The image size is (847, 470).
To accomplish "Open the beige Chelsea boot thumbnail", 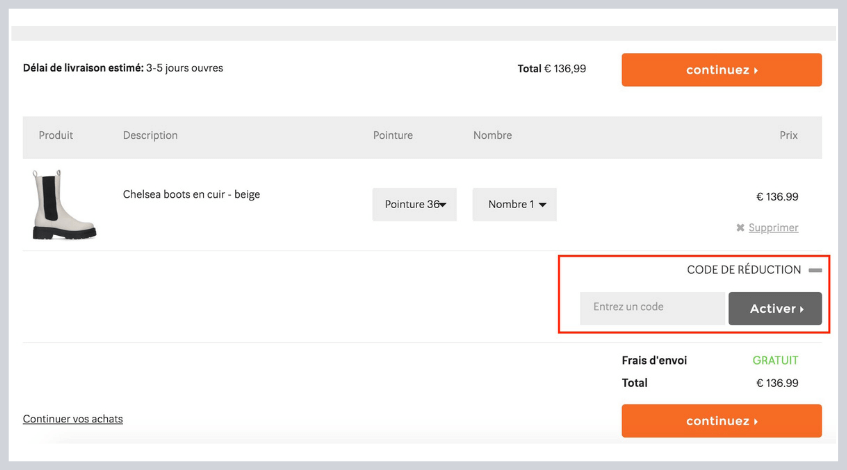I will [x=64, y=205].
